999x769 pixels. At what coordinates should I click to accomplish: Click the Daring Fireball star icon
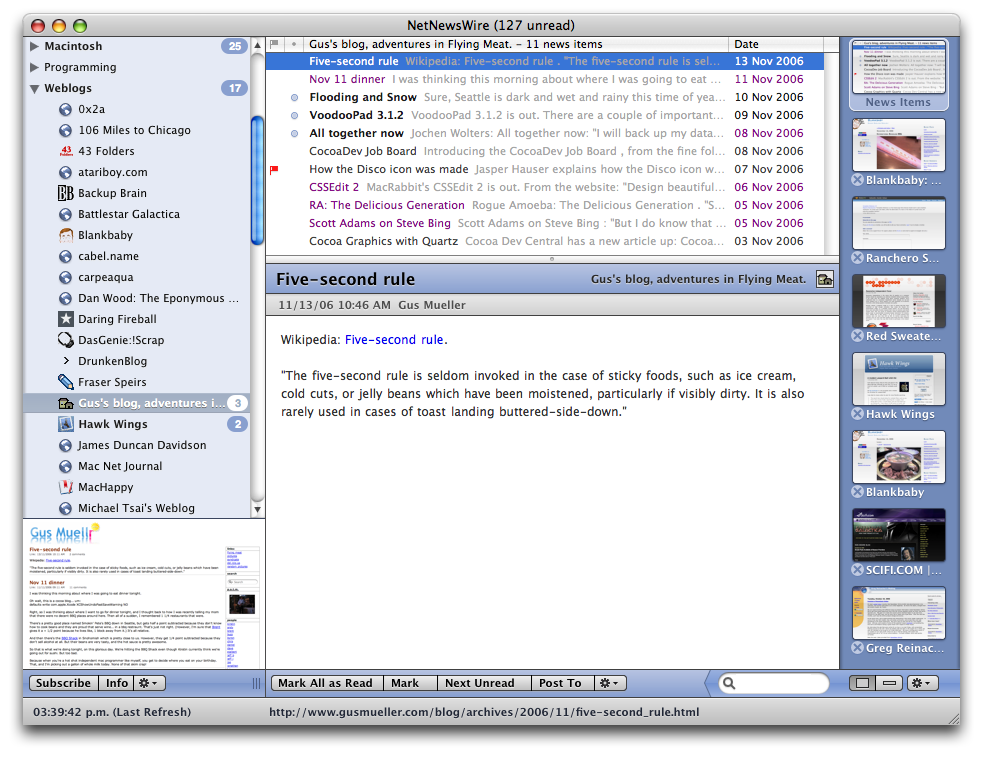tap(66, 319)
